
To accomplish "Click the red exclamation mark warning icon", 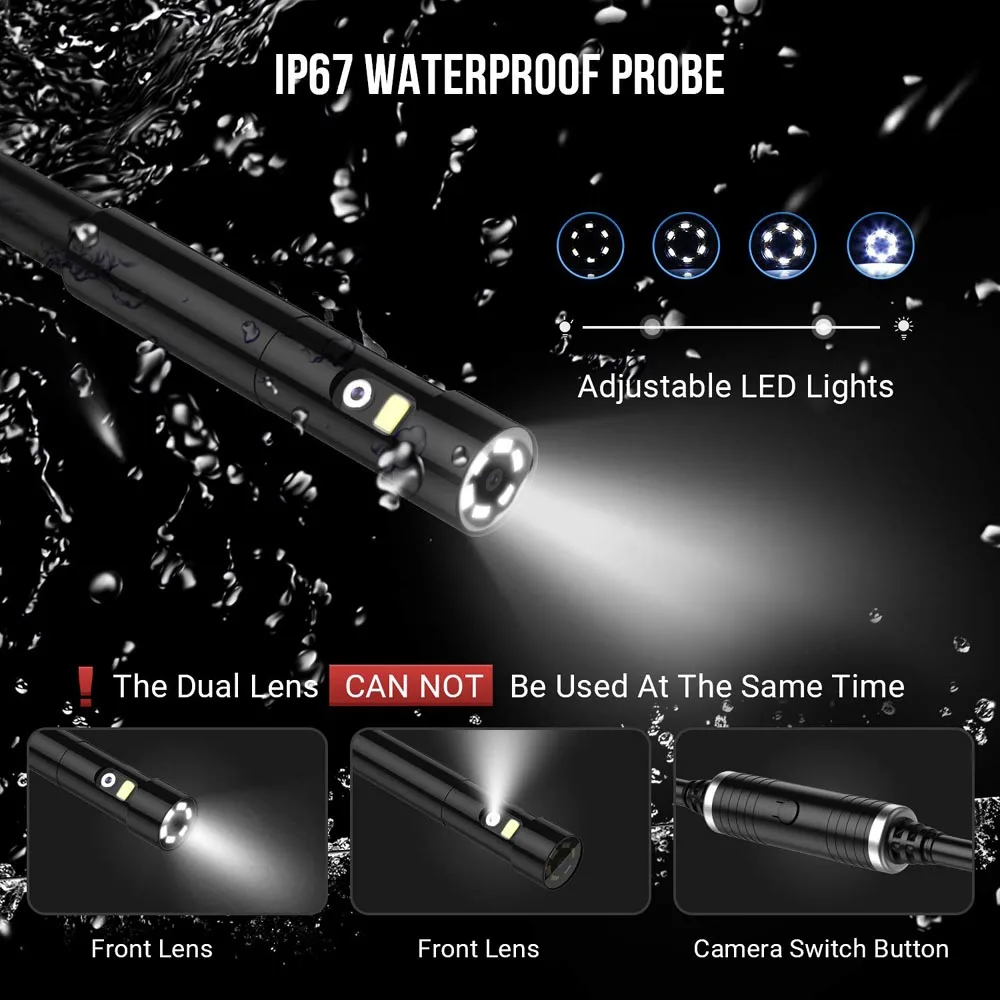I will 85,687.
